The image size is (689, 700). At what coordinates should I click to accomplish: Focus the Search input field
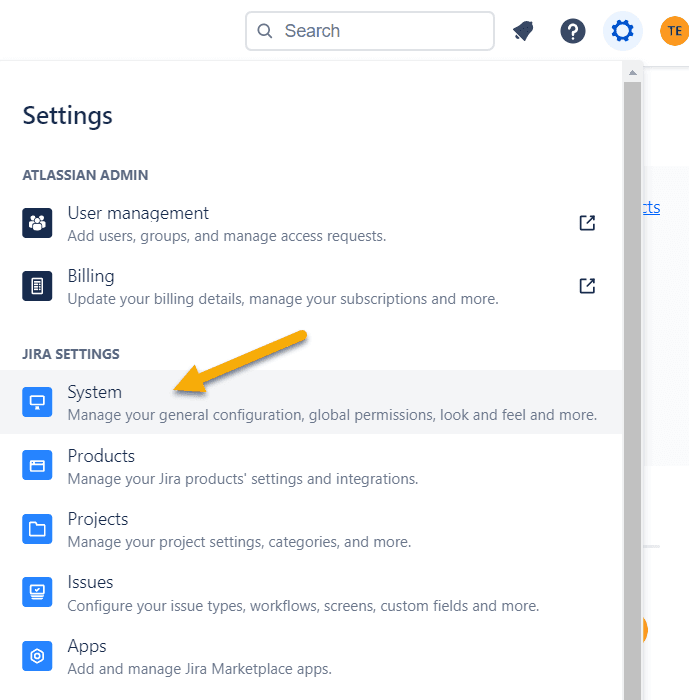click(370, 31)
